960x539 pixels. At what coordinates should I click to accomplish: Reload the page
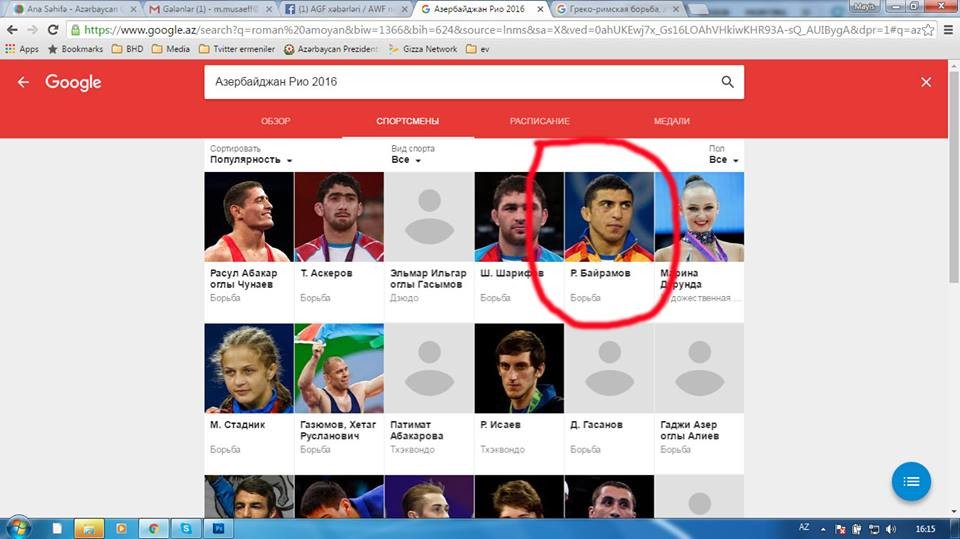pyautogui.click(x=53, y=29)
